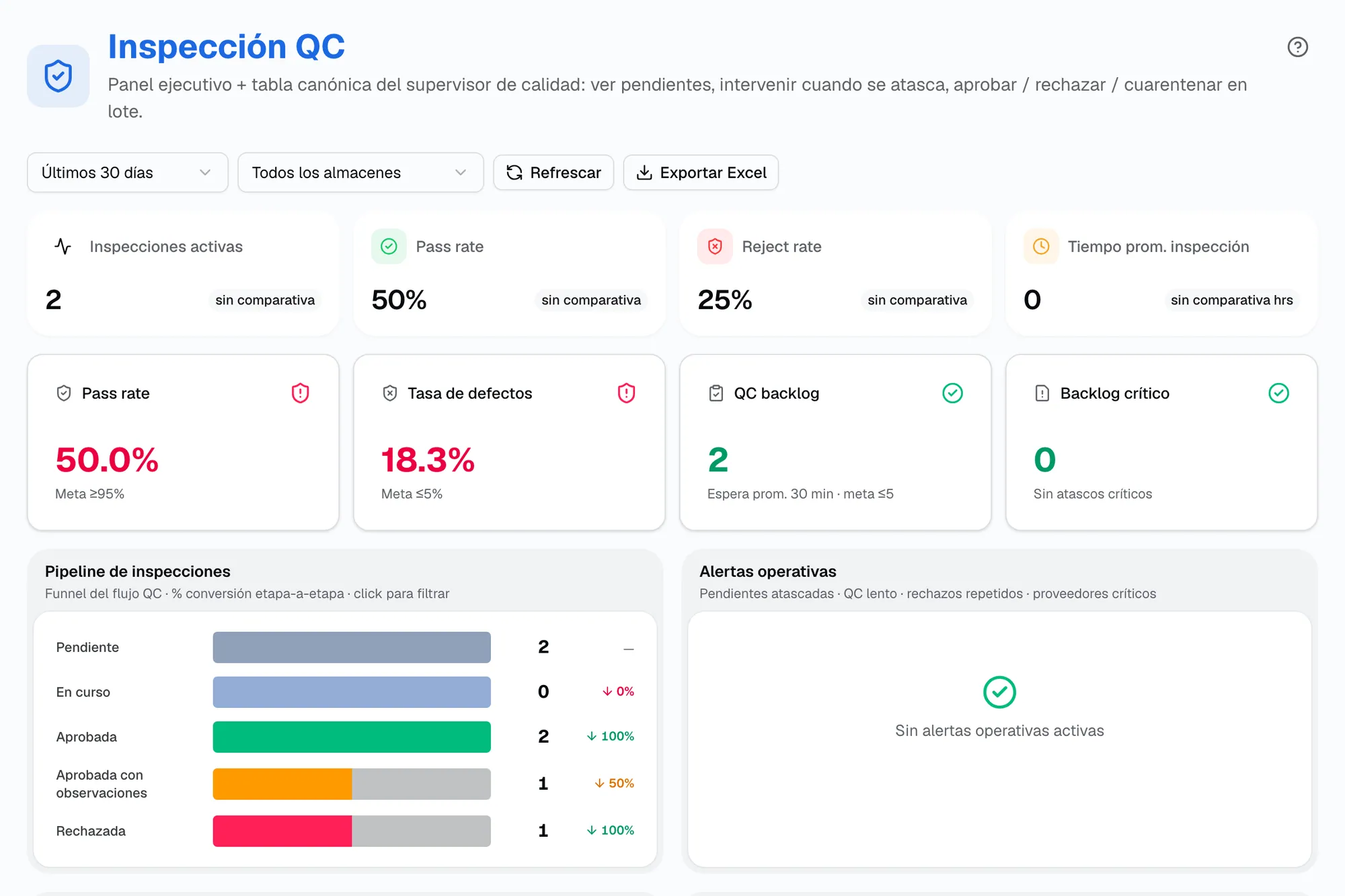This screenshot has height=896, width=1345.
Task: Click the download icon in Exportar Excel
Action: 644,173
